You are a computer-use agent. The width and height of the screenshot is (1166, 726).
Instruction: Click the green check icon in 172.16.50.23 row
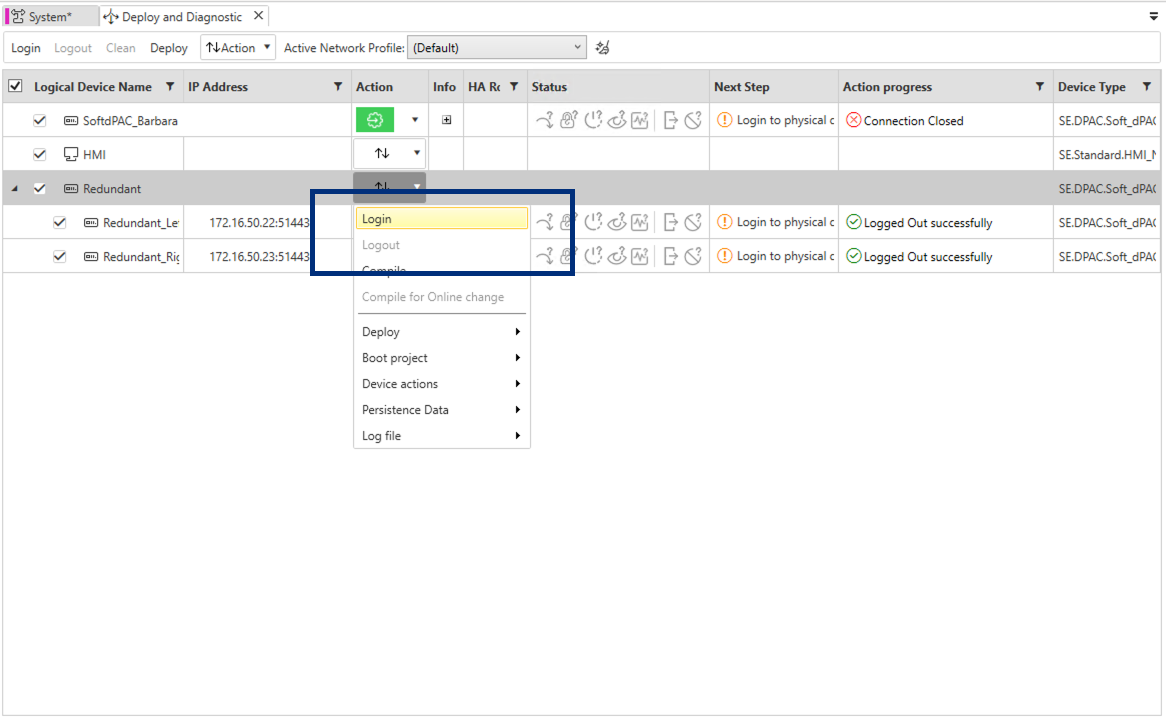click(x=854, y=256)
